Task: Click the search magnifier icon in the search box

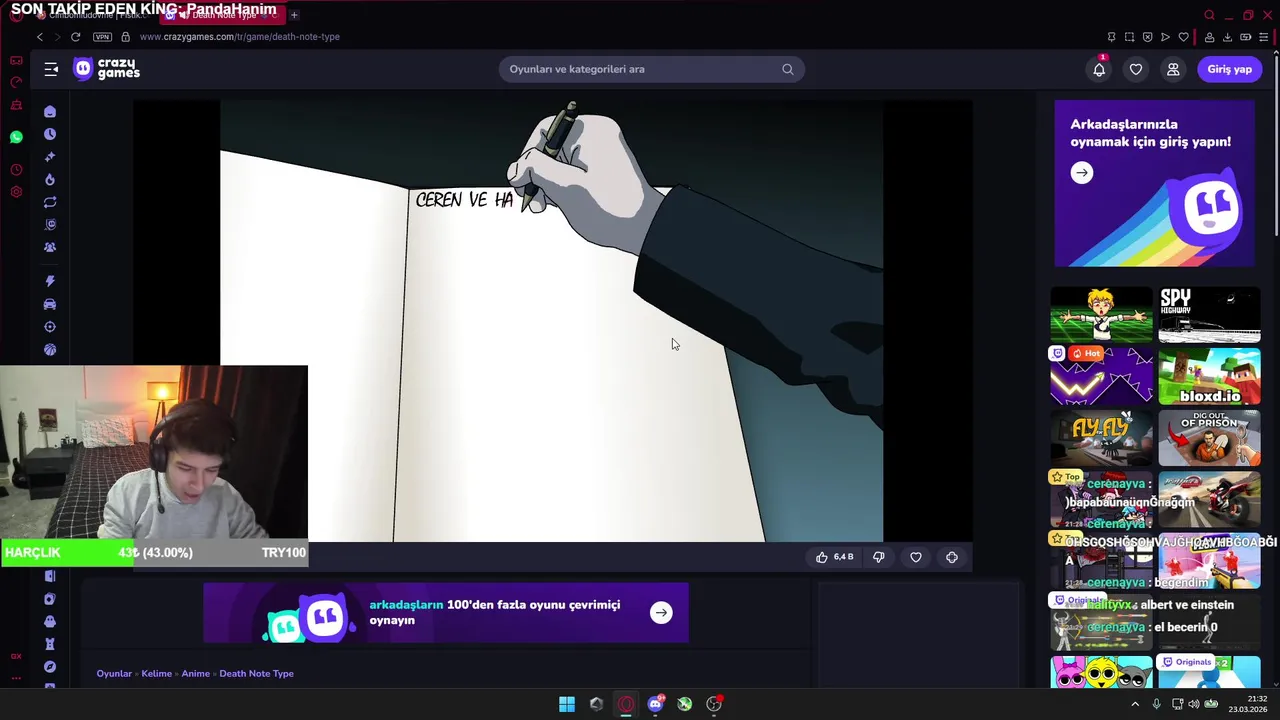Action: tap(788, 69)
